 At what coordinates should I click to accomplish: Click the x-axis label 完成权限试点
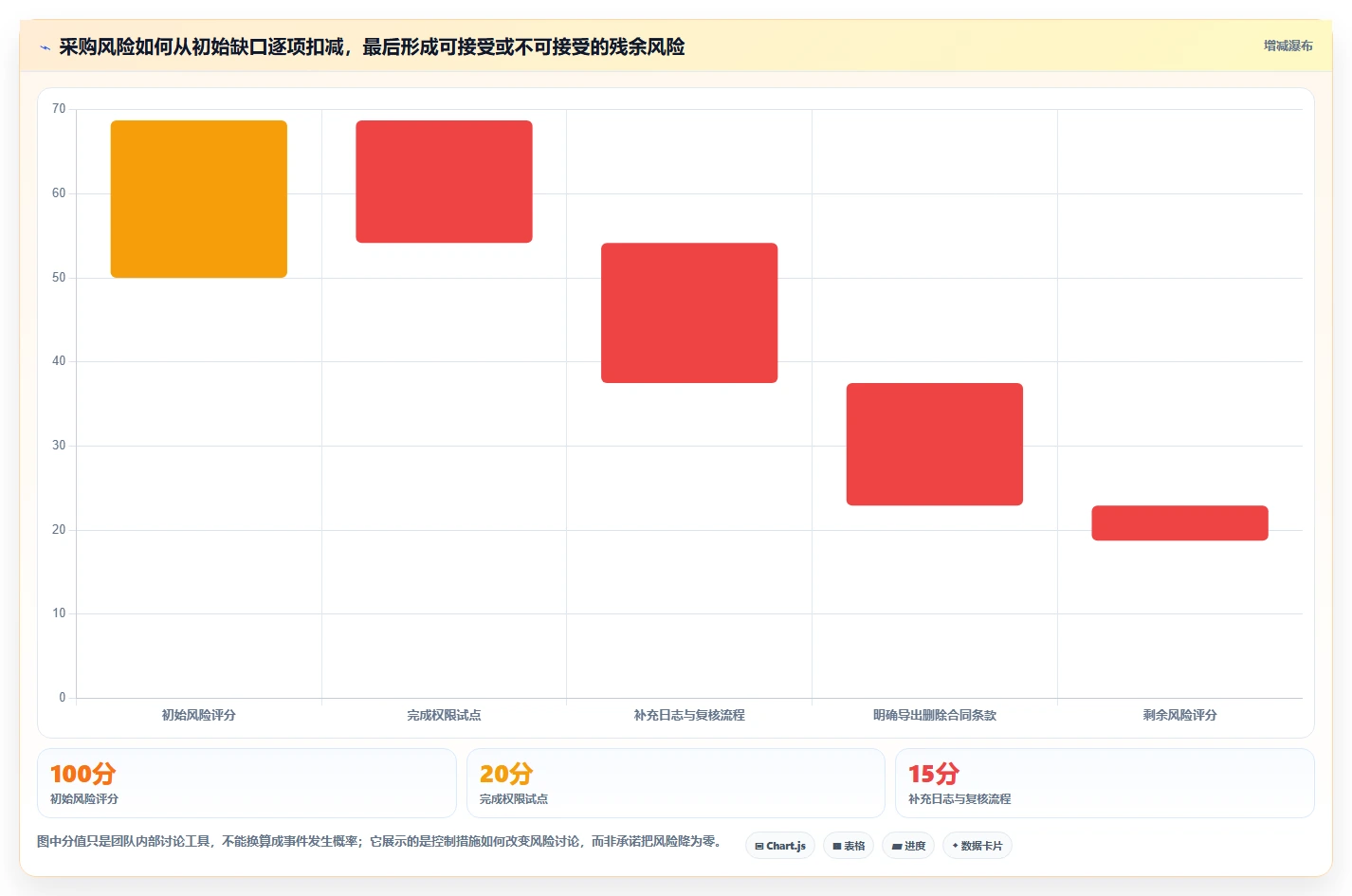tap(444, 715)
